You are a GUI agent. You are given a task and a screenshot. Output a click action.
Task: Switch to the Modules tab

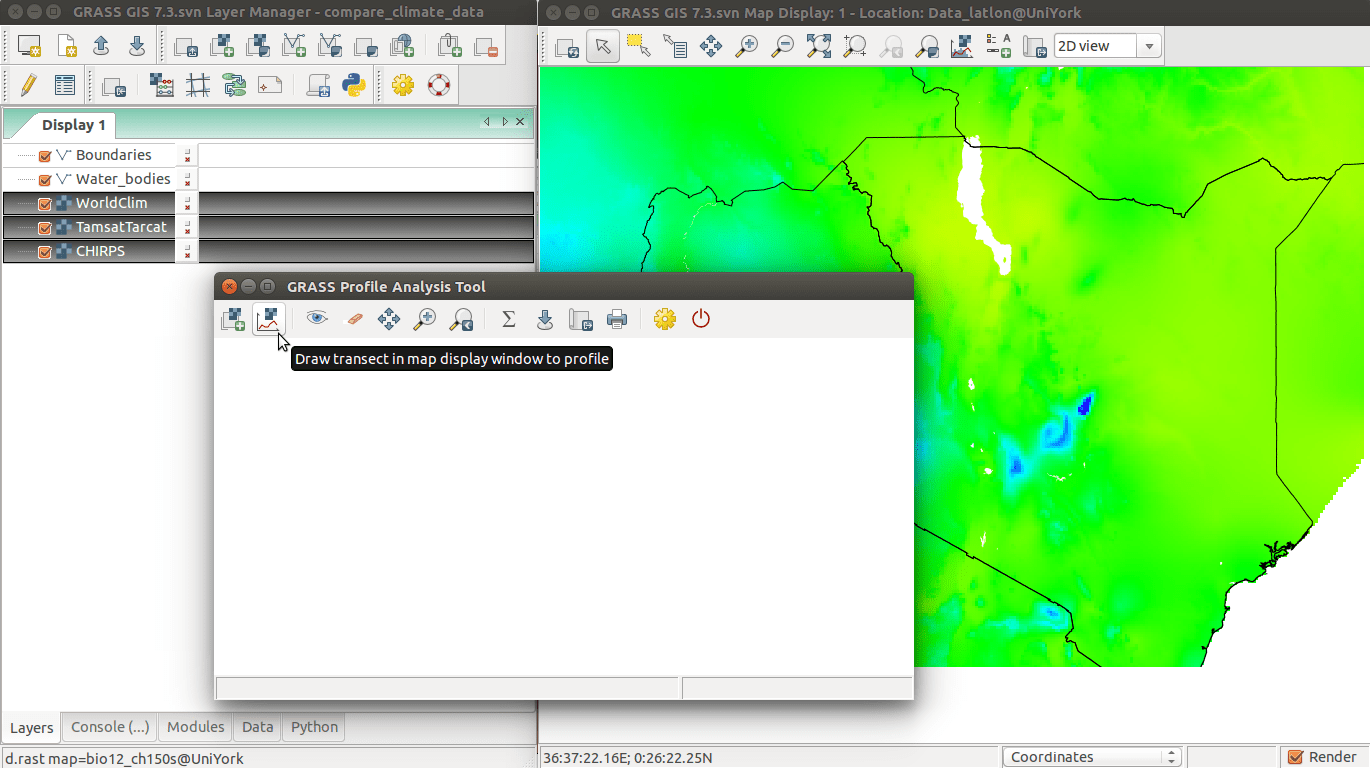[195, 727]
